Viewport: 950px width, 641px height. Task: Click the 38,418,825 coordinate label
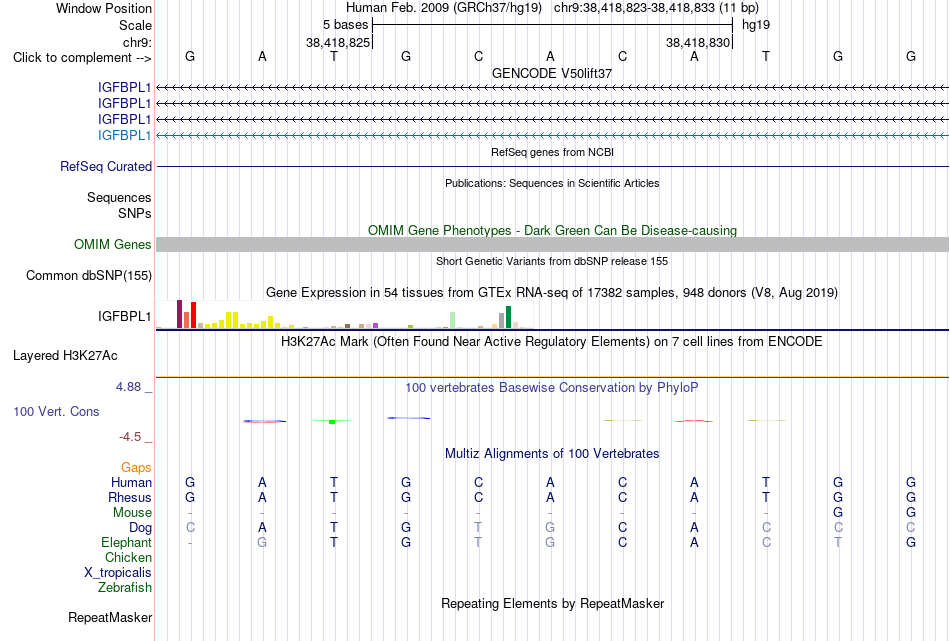337,42
